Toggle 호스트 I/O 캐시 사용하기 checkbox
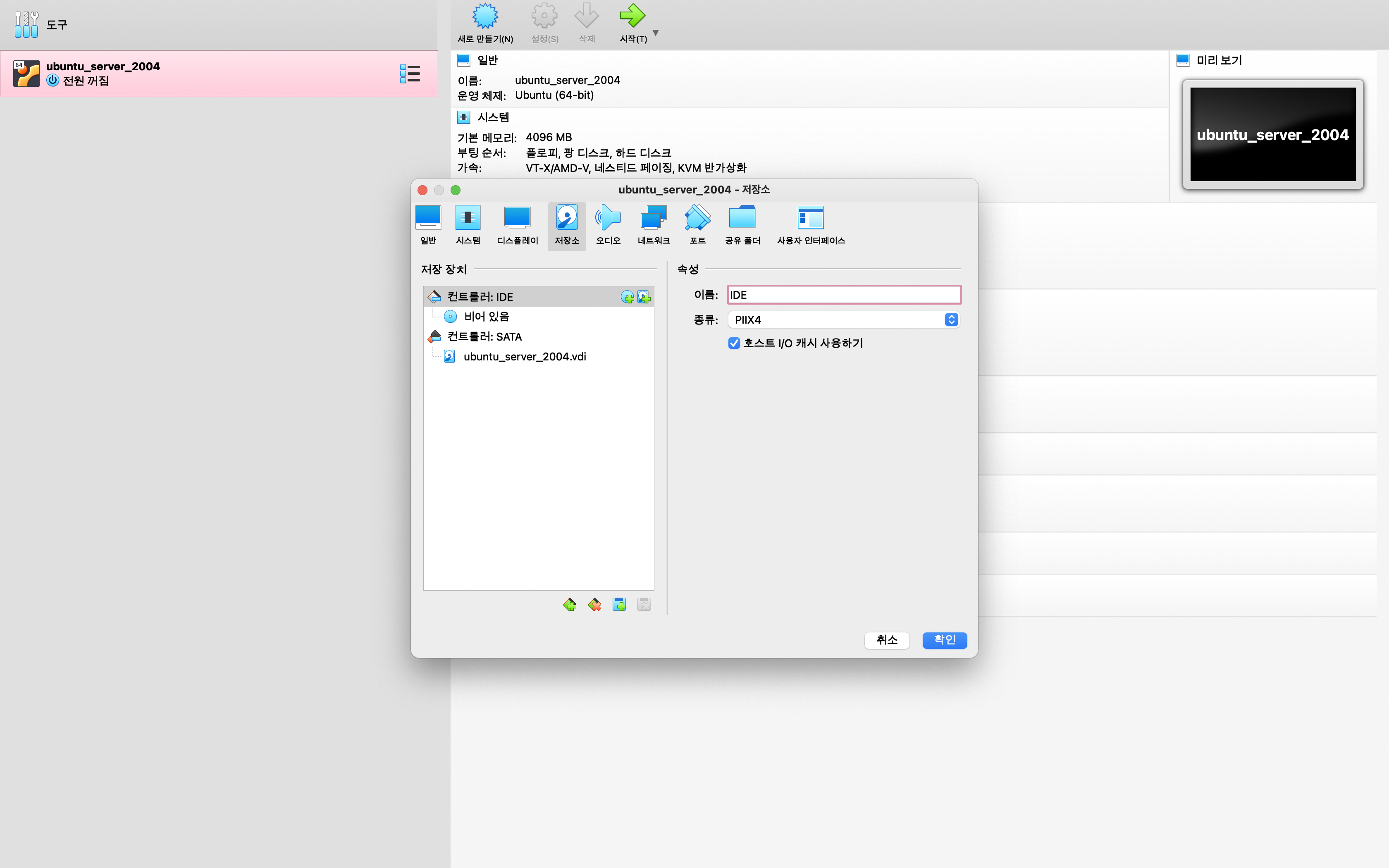 click(734, 343)
